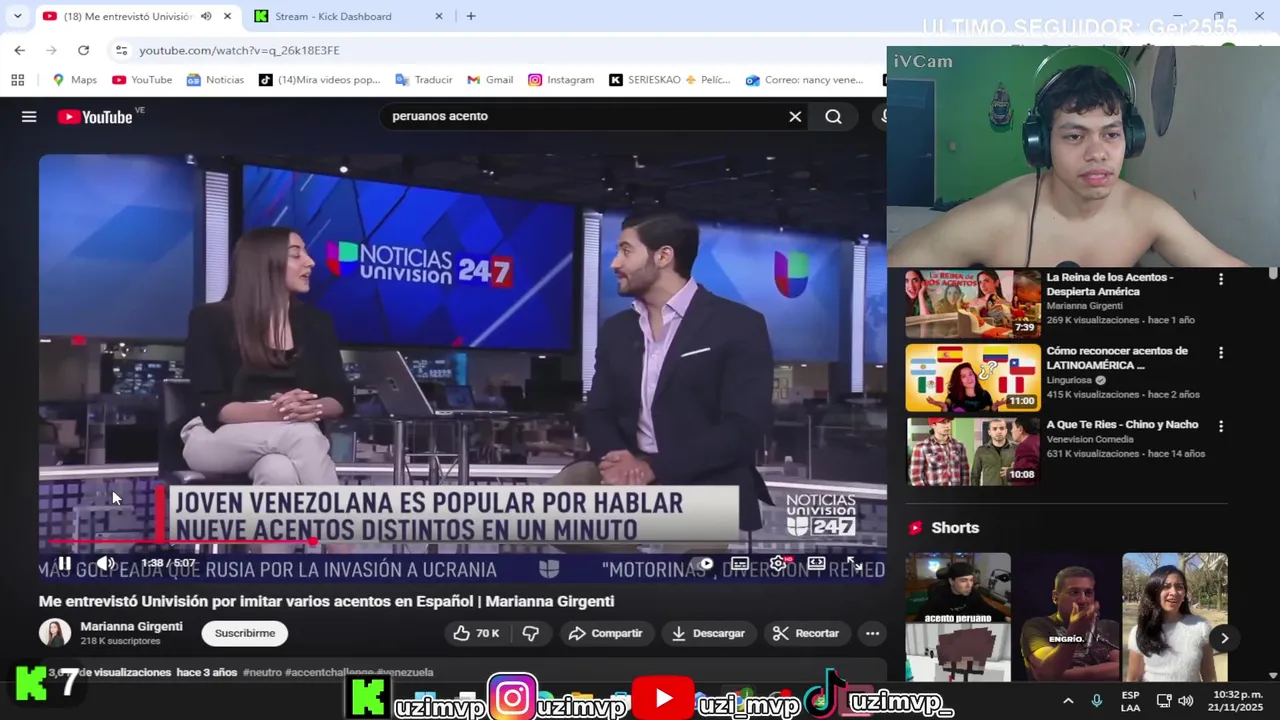Share the video via Compartir

click(606, 633)
